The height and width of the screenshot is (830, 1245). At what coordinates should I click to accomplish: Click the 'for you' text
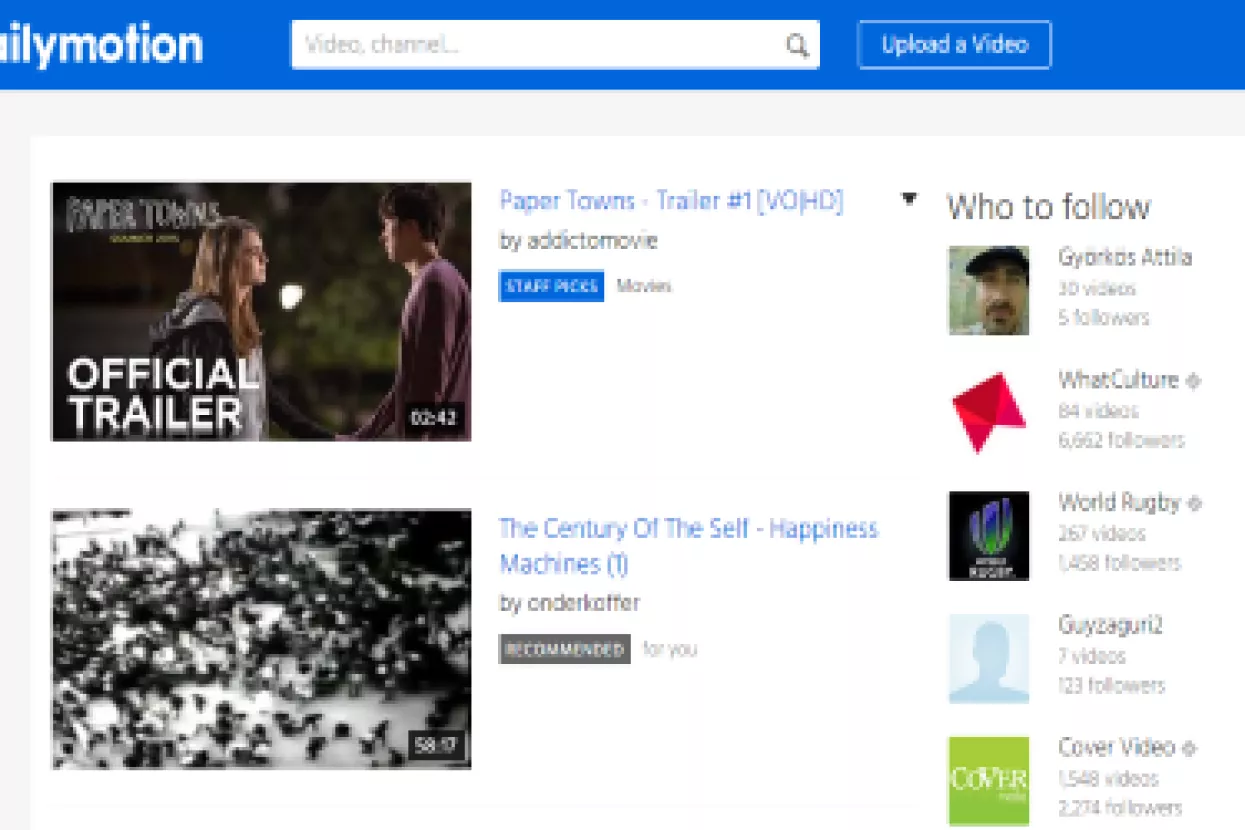pos(670,649)
